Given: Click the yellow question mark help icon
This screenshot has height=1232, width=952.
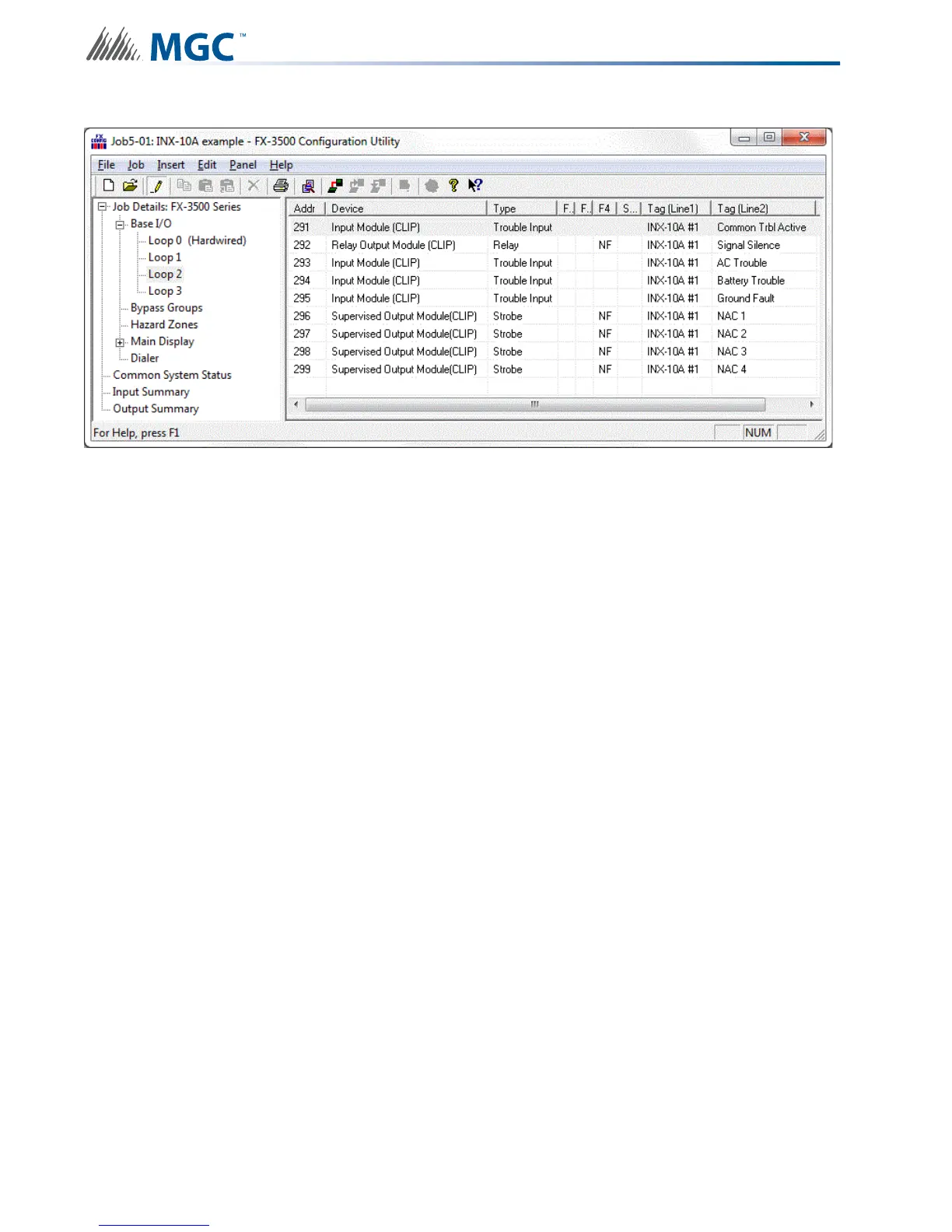Looking at the screenshot, I should point(453,185).
